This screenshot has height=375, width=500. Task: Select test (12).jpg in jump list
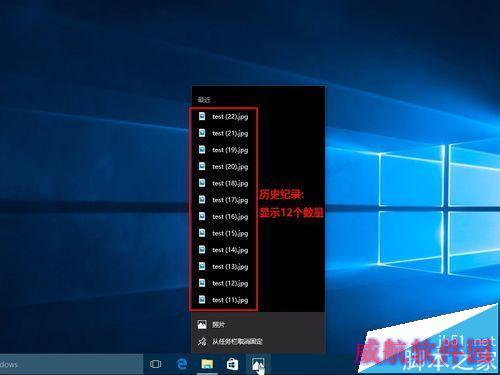pyautogui.click(x=258, y=283)
